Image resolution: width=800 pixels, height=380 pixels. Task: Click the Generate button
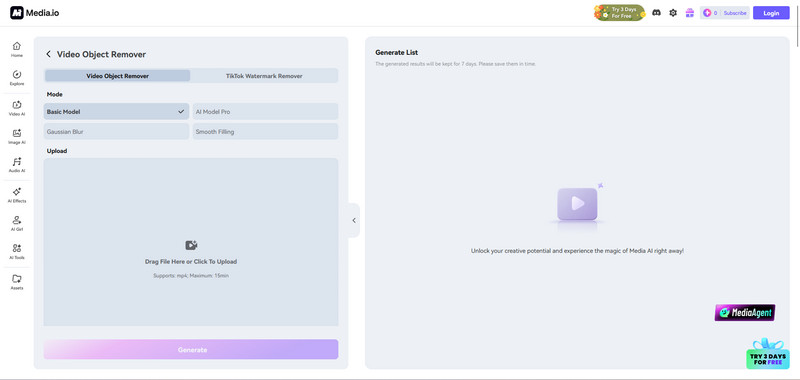click(x=191, y=349)
